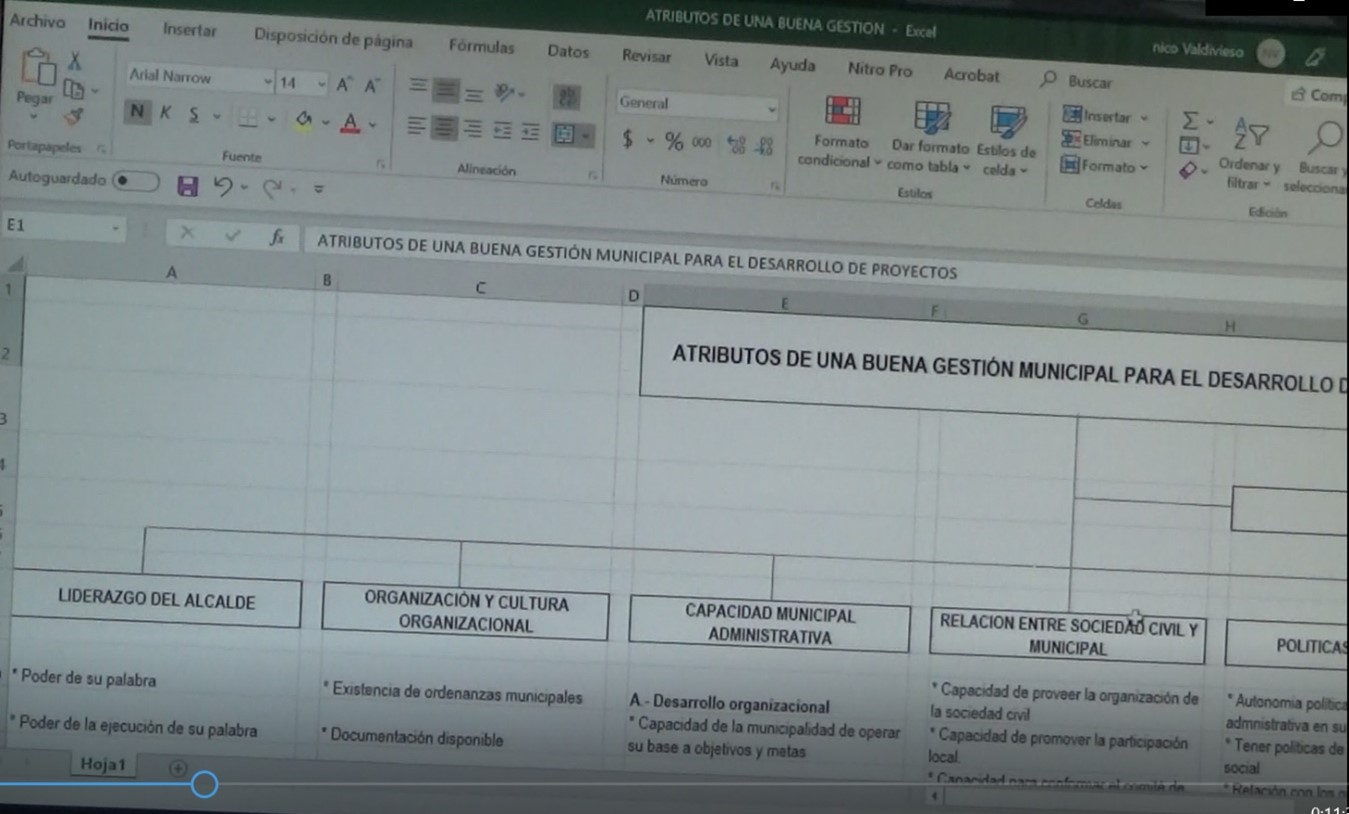
Task: Apply percent style
Action: (674, 142)
